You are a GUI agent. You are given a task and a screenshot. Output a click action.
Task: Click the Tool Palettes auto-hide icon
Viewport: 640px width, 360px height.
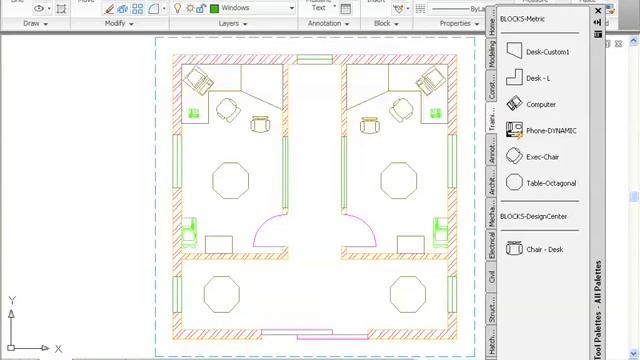click(x=598, y=22)
